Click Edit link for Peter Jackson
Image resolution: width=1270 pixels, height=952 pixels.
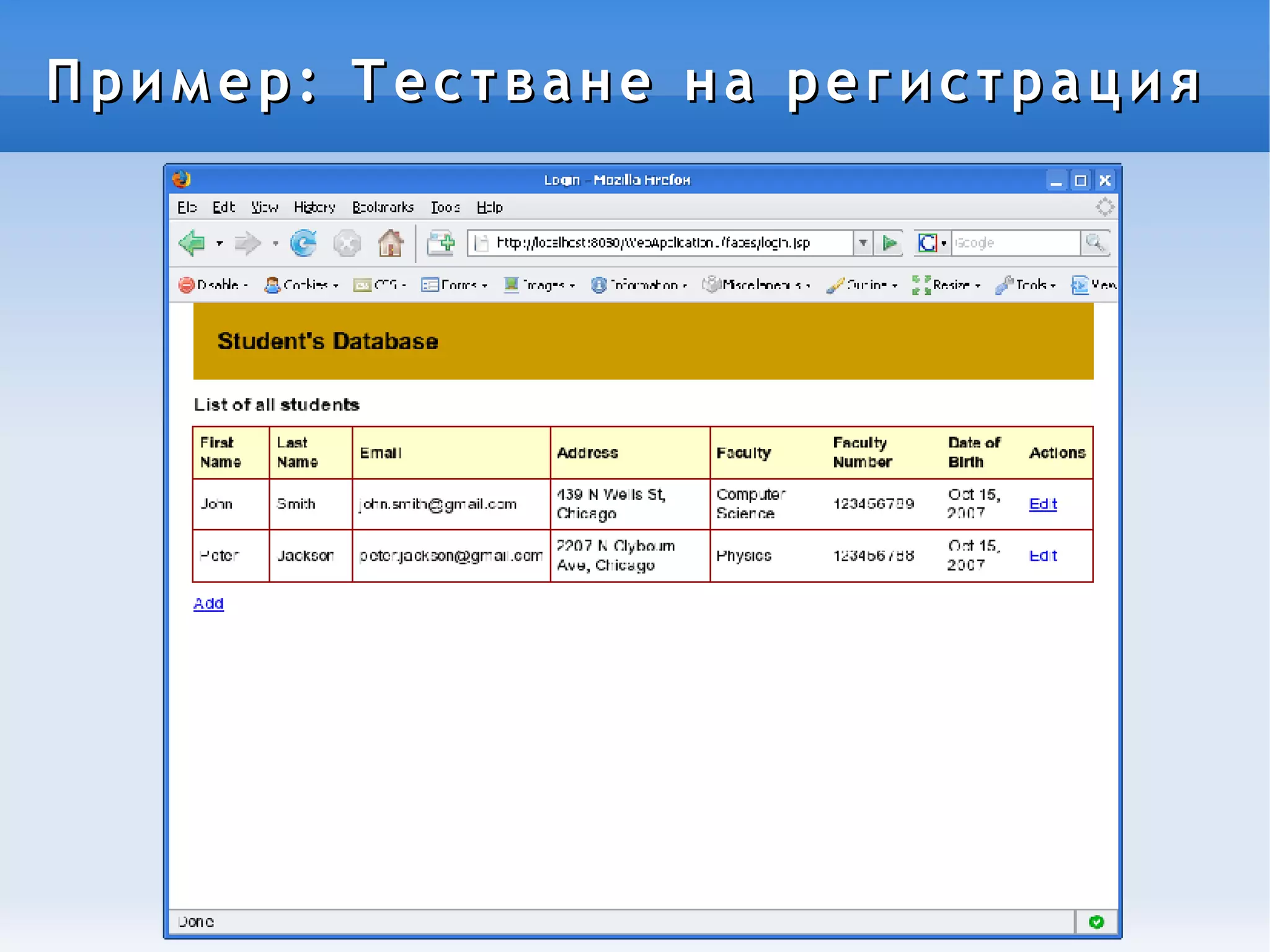tap(1043, 555)
